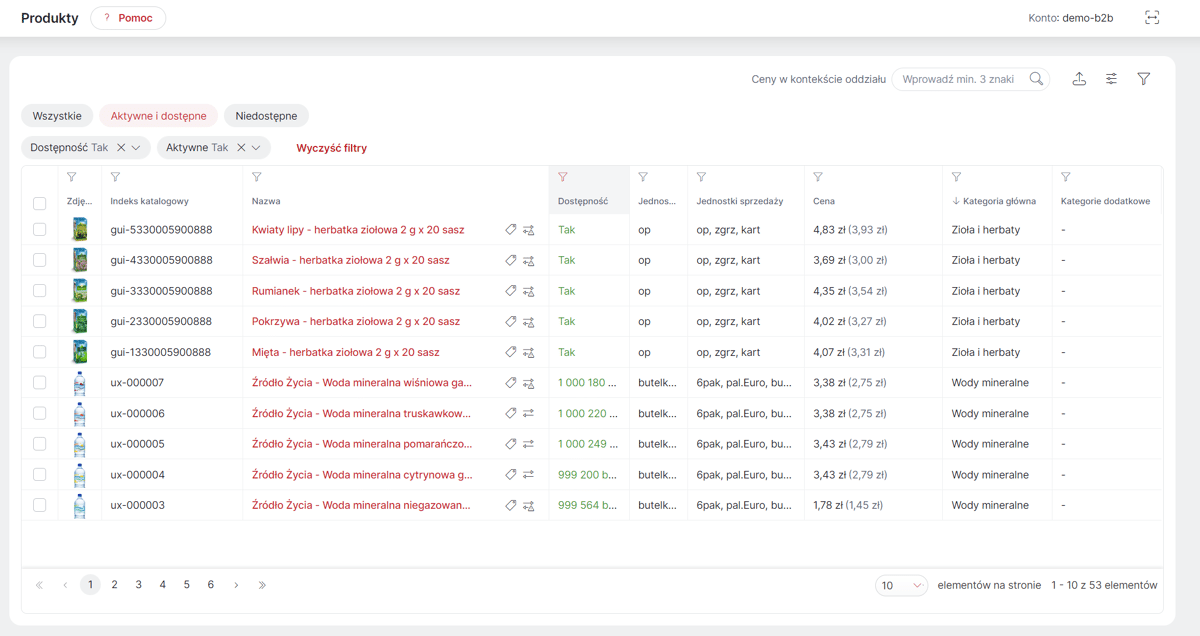Viewport: 1200px width, 636px height.
Task: Expand the Dostępność Tak filter chevron
Action: (x=137, y=148)
